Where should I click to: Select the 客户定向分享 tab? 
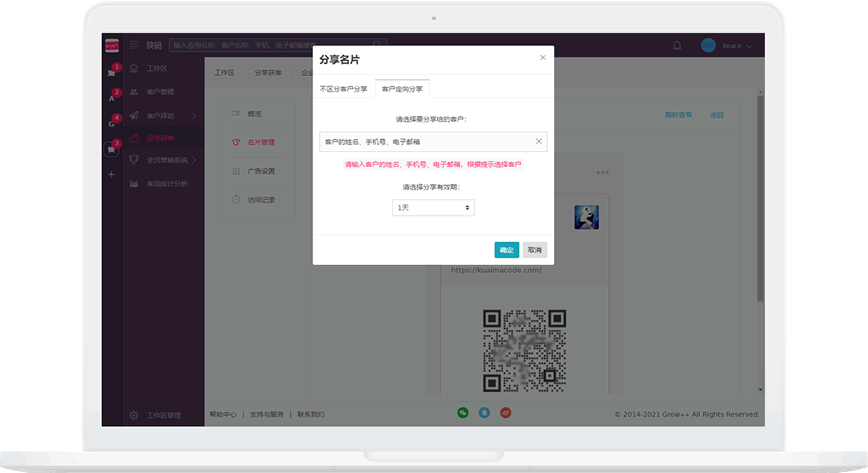pyautogui.click(x=402, y=89)
